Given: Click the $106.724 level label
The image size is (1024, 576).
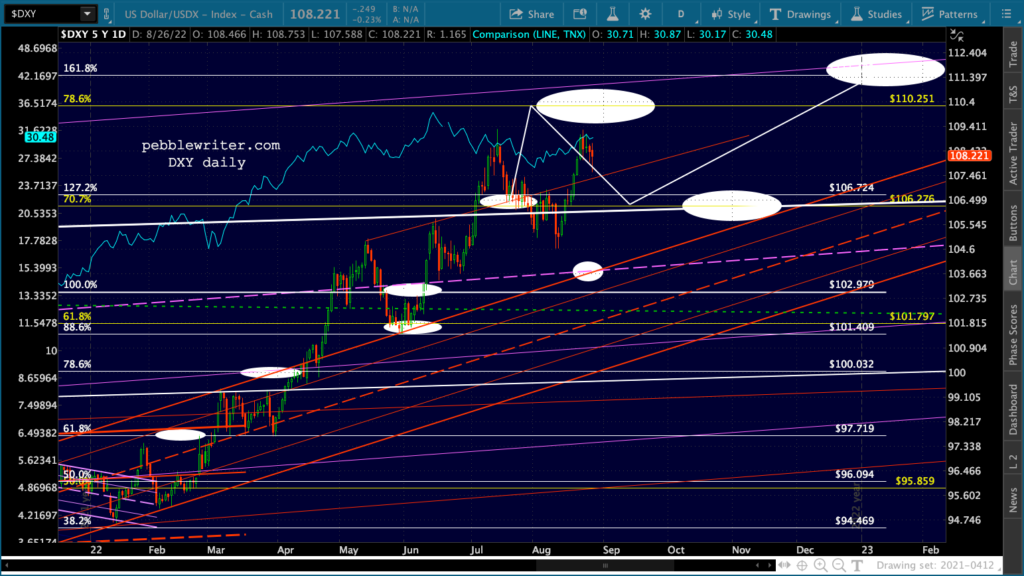Looking at the screenshot, I should coord(852,187).
